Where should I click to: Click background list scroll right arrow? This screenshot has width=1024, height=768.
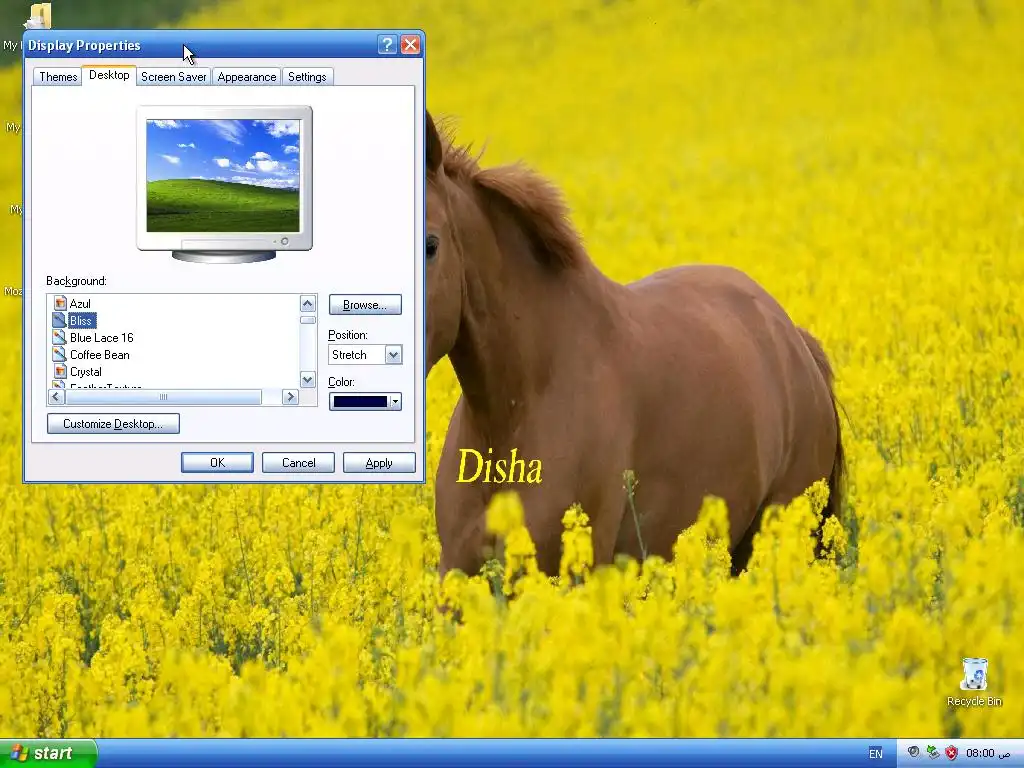[x=290, y=396]
